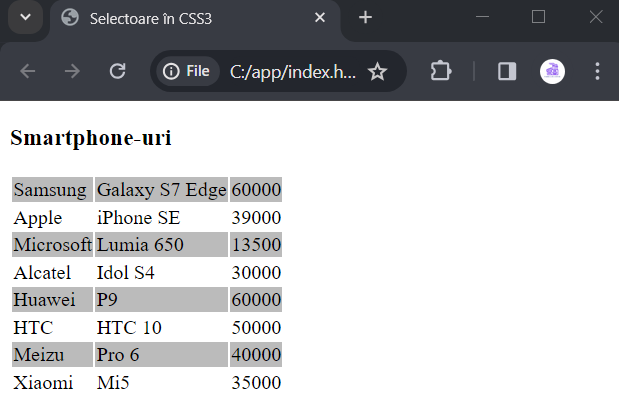Reload the current page
The height and width of the screenshot is (403, 619).
[117, 71]
